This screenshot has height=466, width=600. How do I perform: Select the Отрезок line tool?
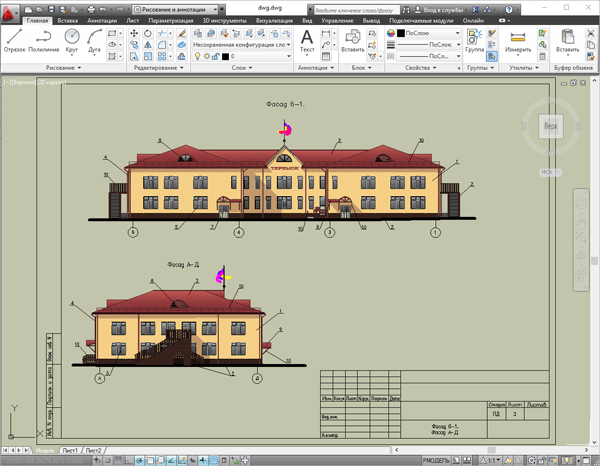click(15, 41)
